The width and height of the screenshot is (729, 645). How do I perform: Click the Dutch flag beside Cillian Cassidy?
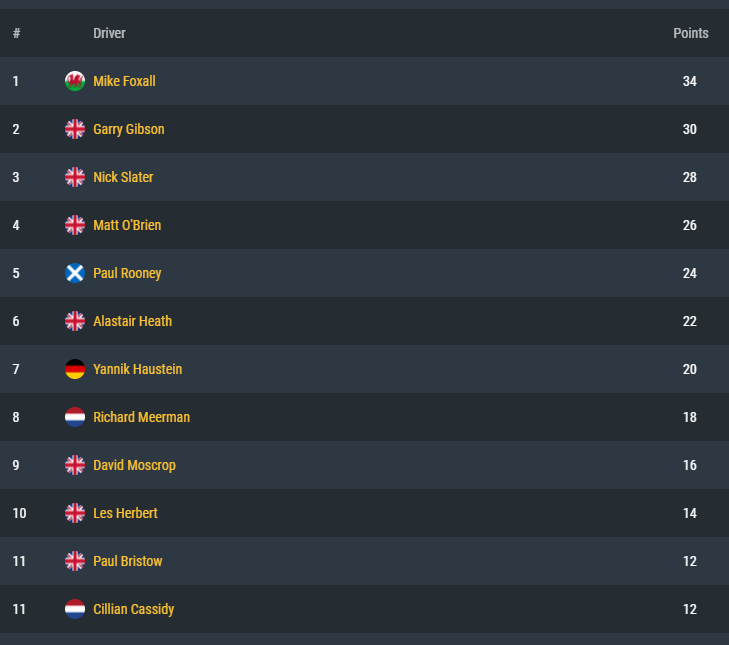tap(75, 609)
